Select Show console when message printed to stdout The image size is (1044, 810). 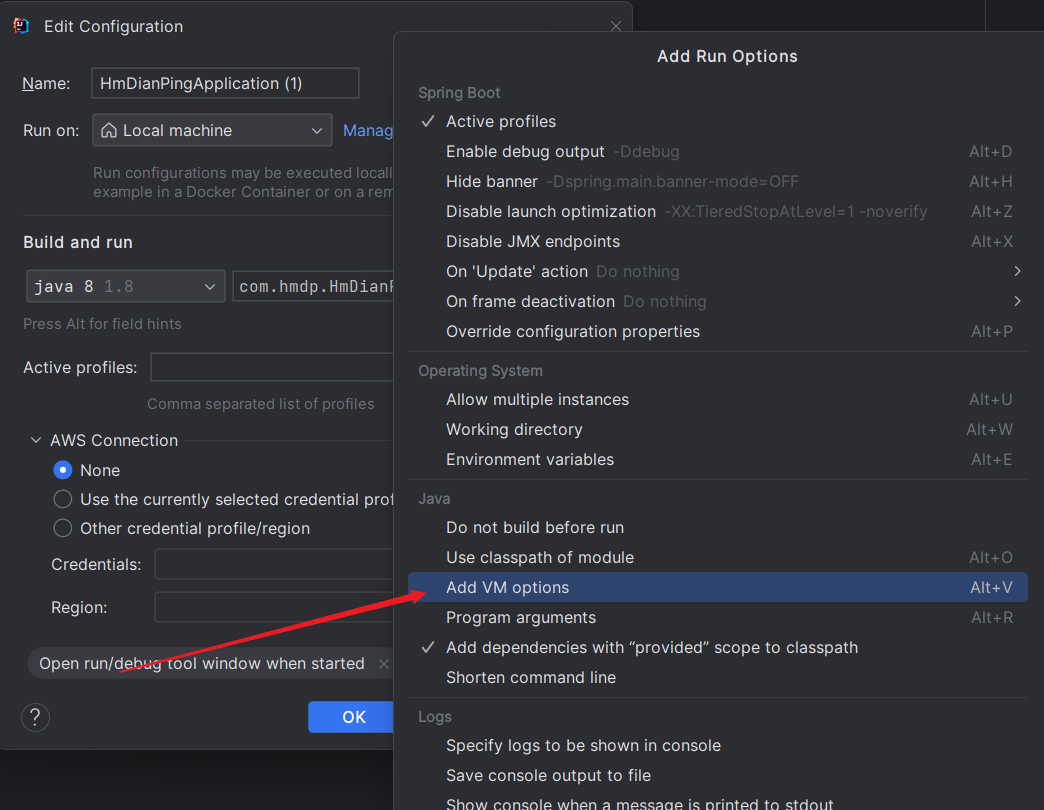pos(718,801)
